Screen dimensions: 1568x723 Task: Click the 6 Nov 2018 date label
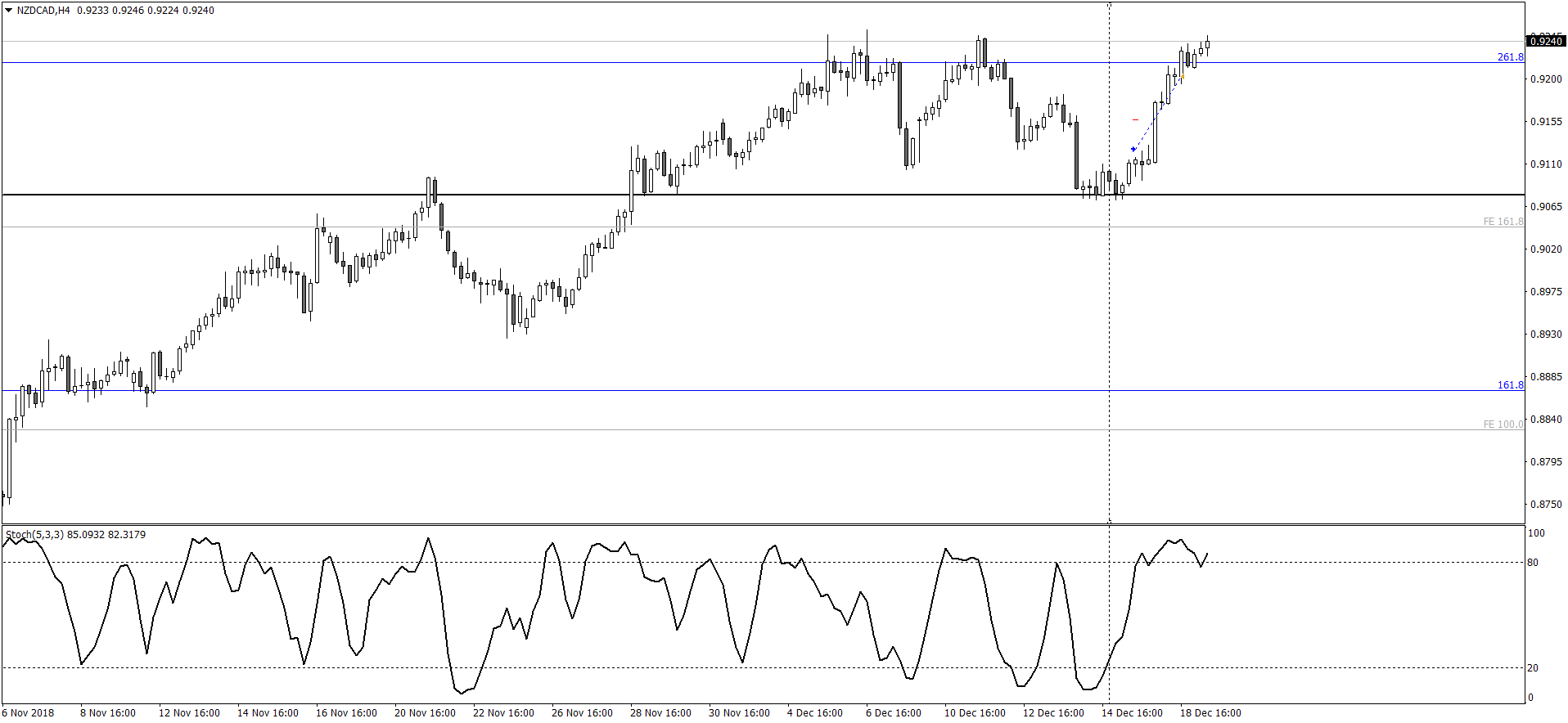29,713
